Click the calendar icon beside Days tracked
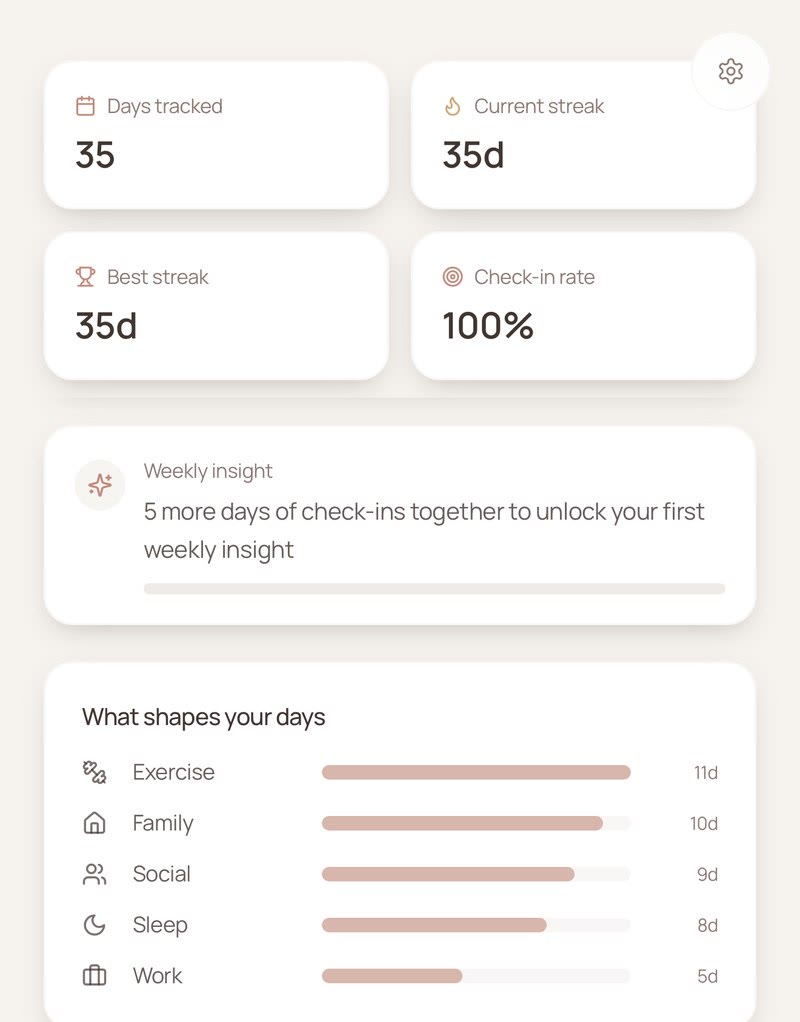The image size is (800, 1022). [x=85, y=106]
